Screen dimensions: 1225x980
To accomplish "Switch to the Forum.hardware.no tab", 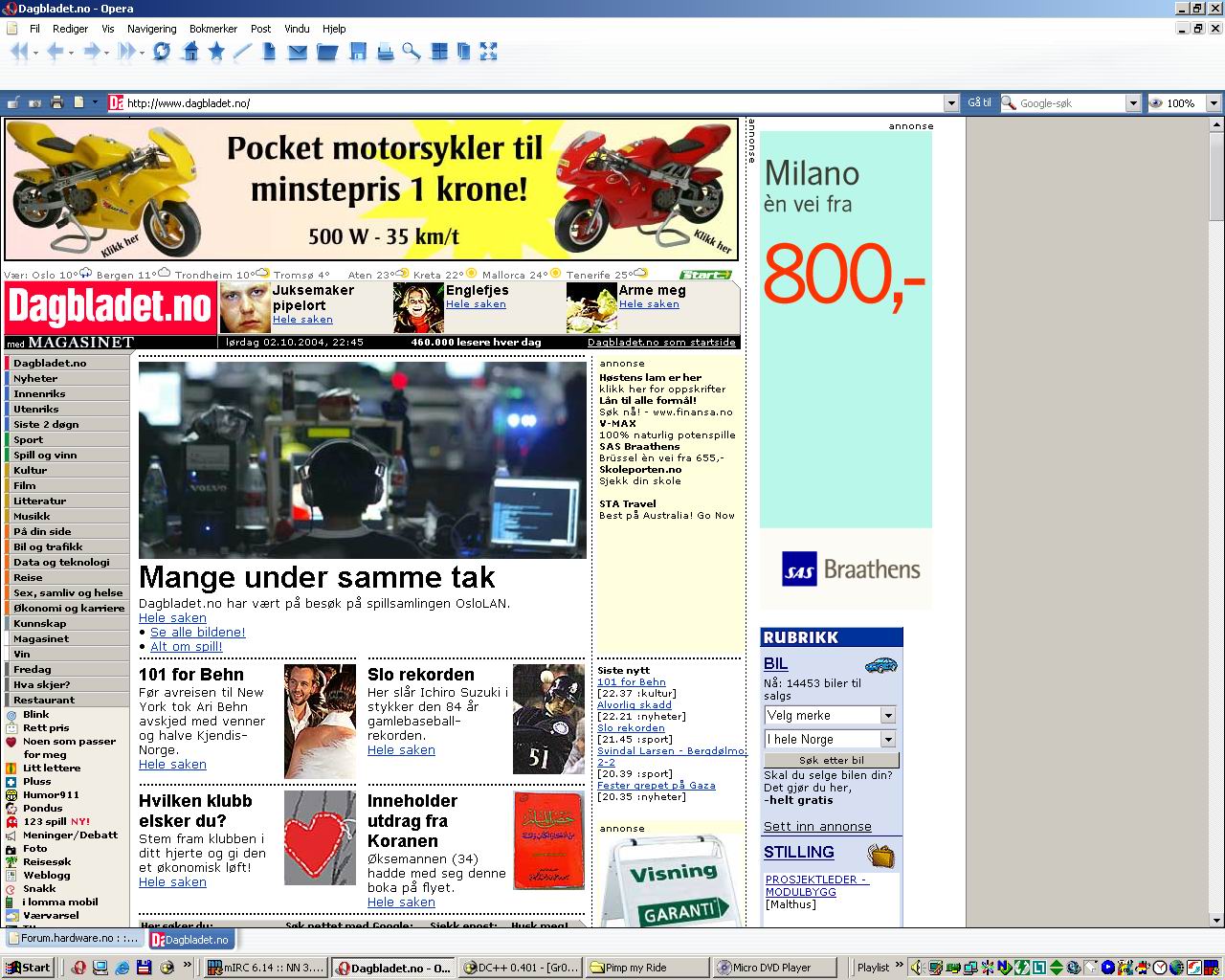I will pyautogui.click(x=74, y=939).
